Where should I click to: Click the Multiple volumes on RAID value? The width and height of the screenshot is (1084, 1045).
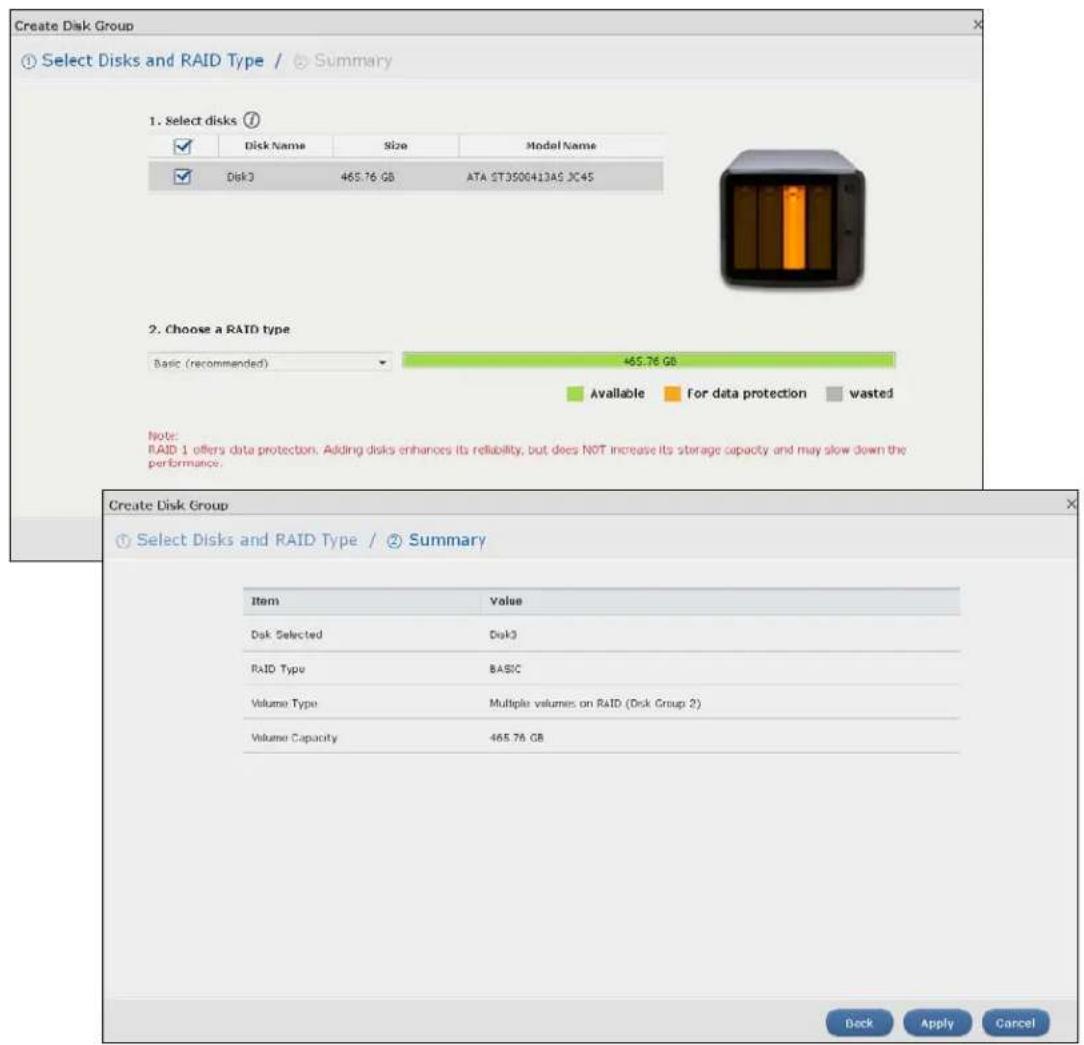(x=595, y=704)
